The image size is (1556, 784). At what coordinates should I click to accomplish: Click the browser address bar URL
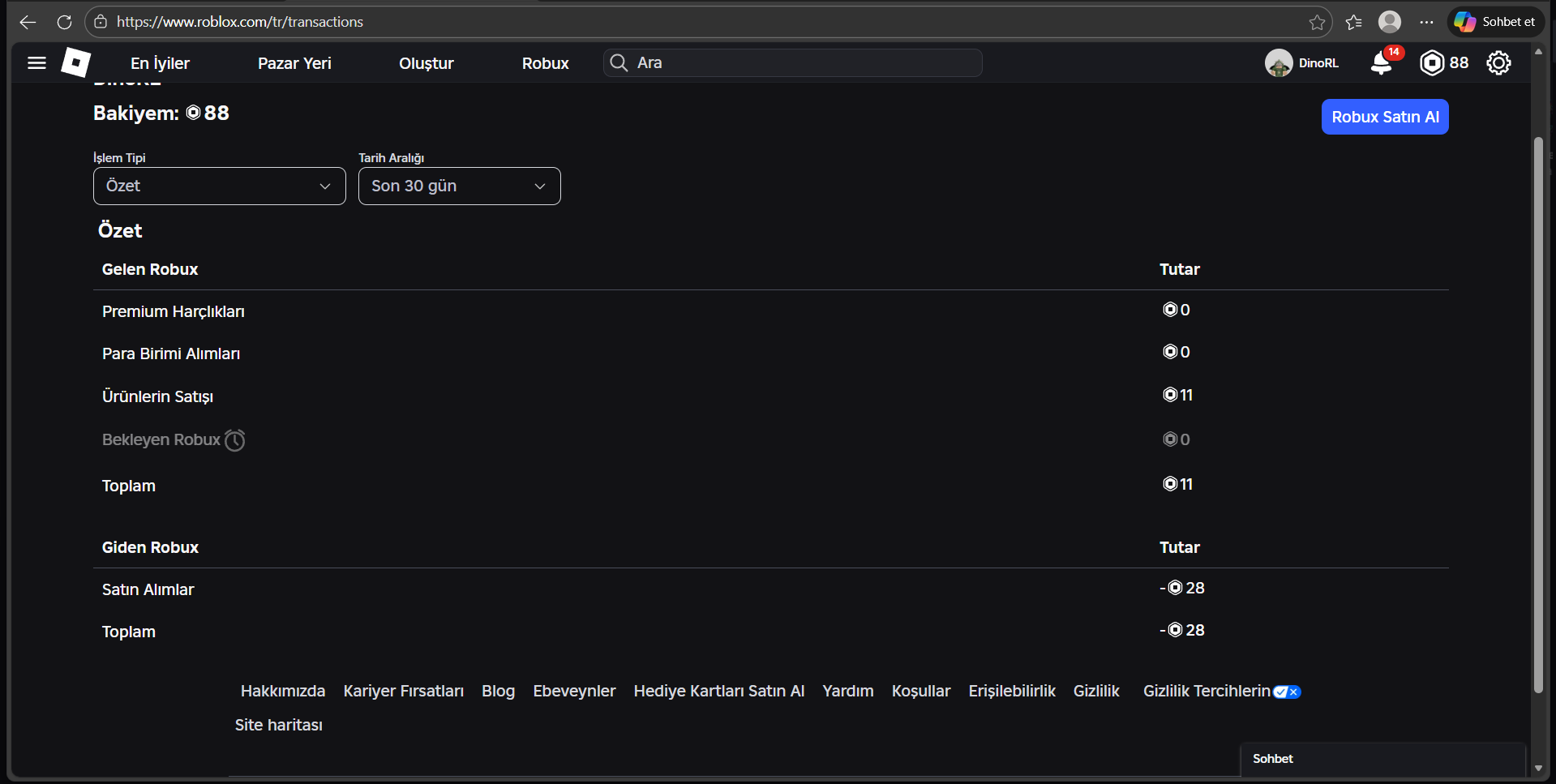click(x=240, y=22)
